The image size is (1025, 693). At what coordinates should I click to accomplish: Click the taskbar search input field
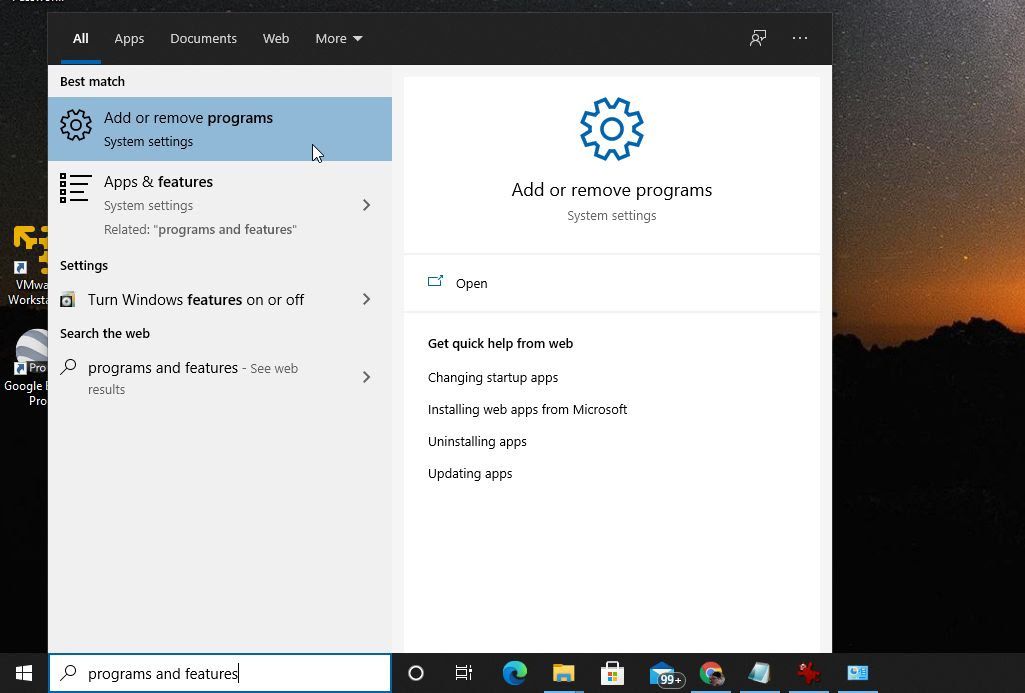(x=220, y=673)
